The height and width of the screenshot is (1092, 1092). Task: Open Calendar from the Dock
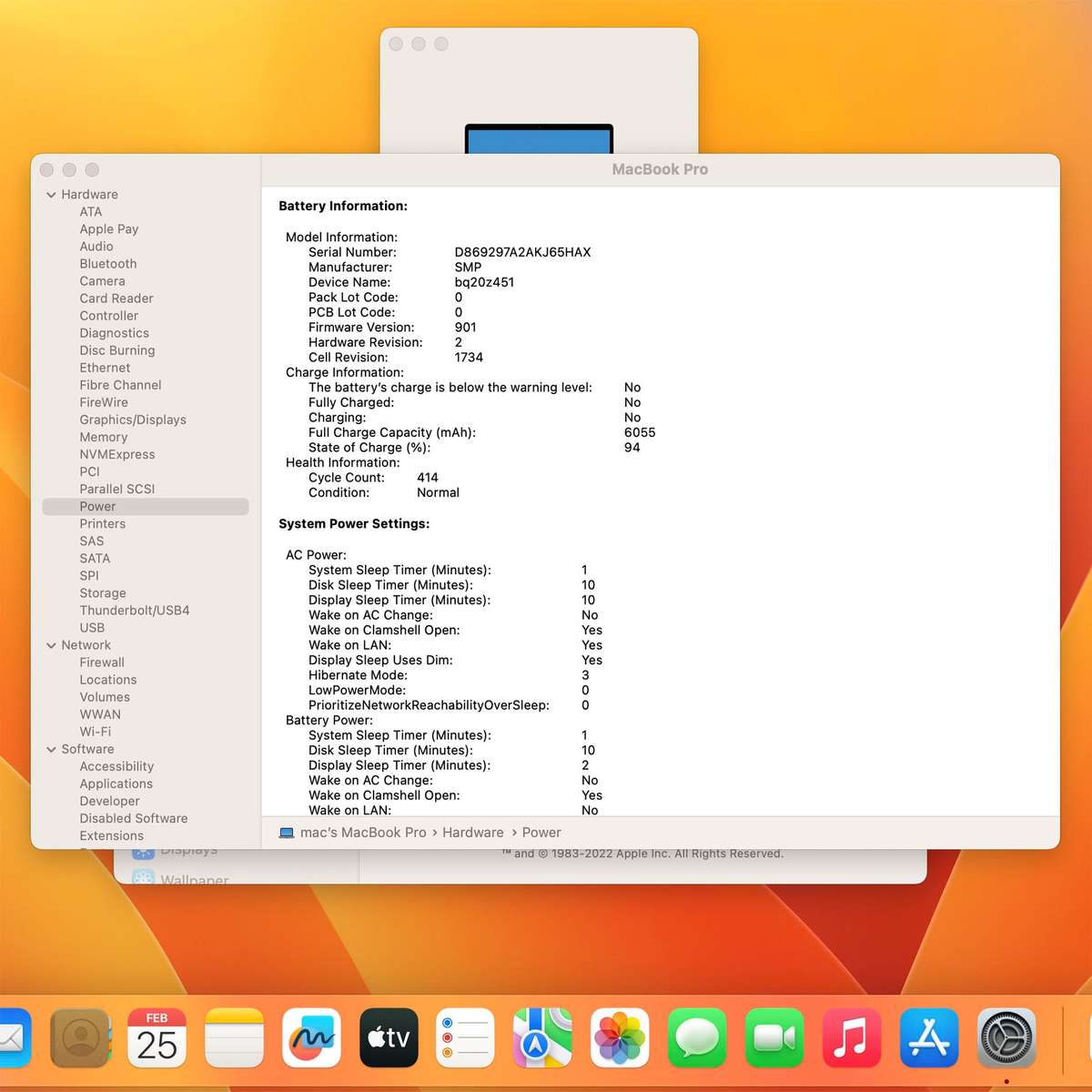[x=157, y=1037]
